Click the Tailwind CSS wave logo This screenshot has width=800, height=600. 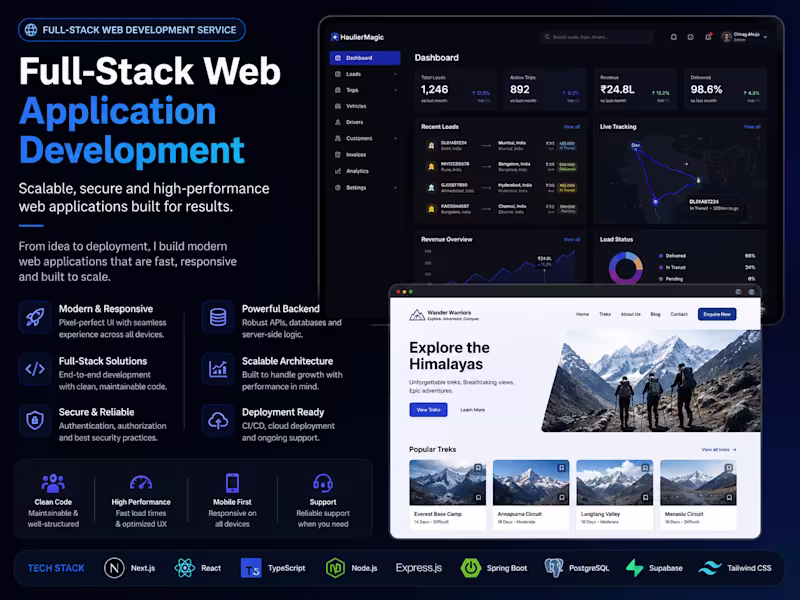click(710, 568)
